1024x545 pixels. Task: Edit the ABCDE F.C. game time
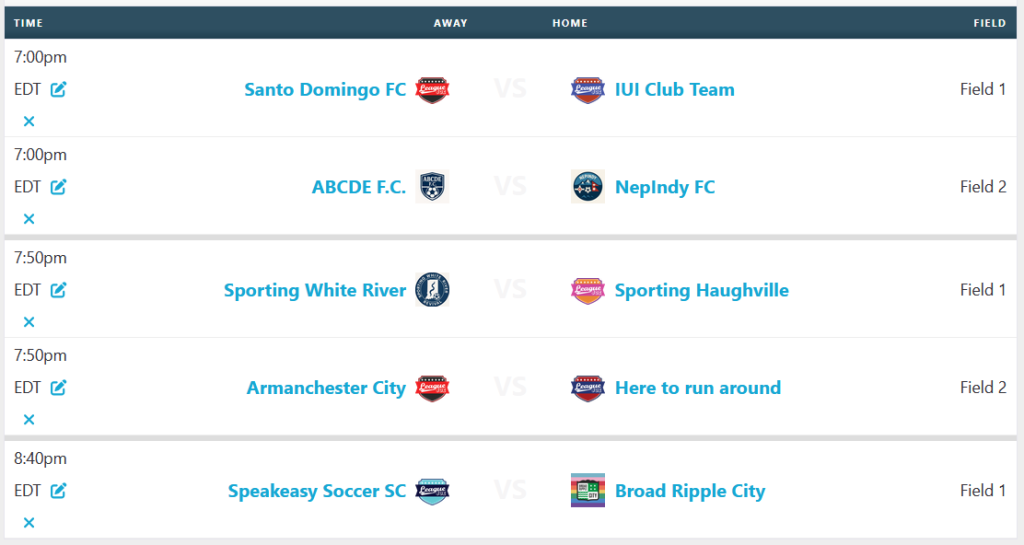[x=58, y=187]
